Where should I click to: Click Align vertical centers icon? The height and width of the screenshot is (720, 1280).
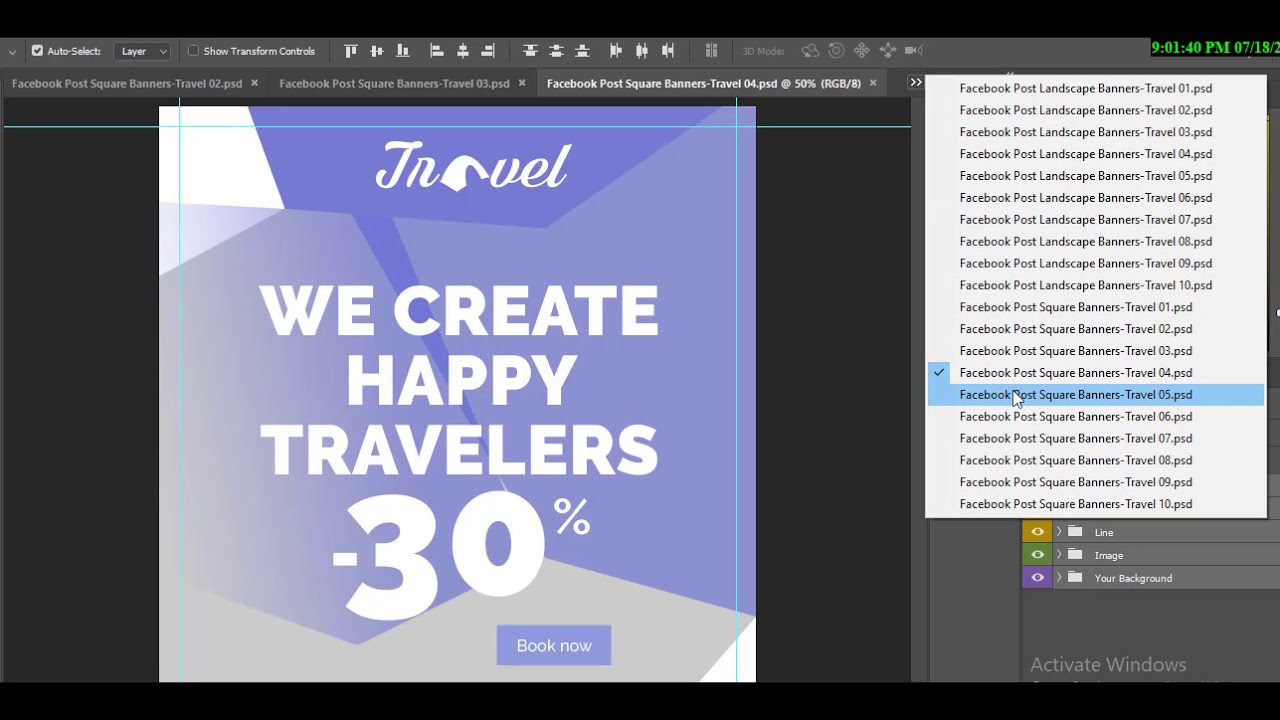click(x=376, y=51)
